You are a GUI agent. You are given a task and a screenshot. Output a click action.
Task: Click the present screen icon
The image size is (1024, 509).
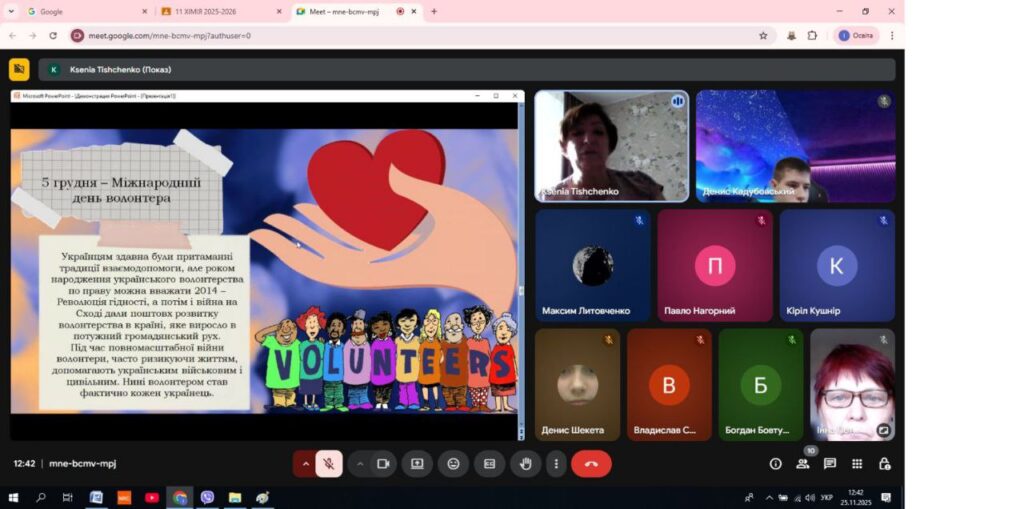point(417,464)
